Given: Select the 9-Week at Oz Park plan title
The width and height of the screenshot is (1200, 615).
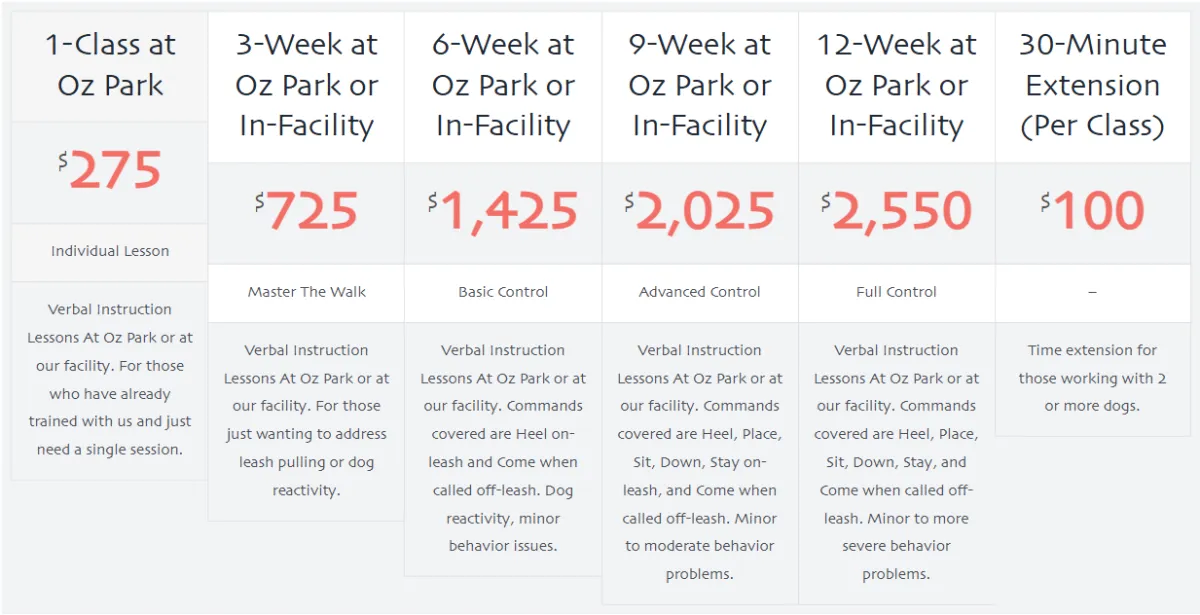Looking at the screenshot, I should (x=700, y=85).
